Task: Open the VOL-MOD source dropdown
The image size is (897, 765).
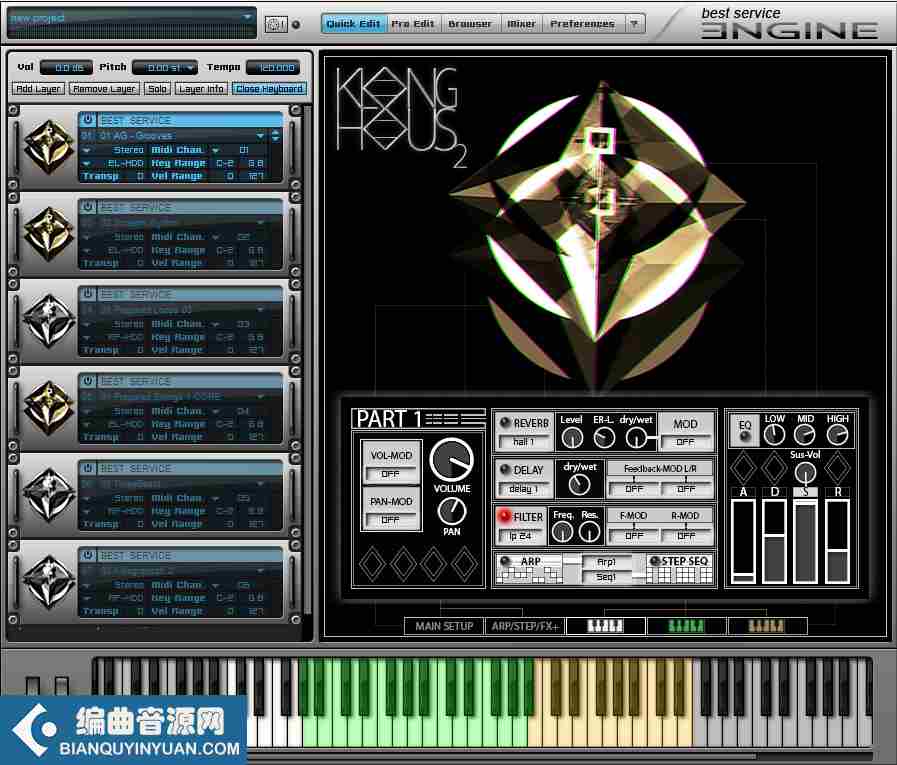Action: click(390, 474)
